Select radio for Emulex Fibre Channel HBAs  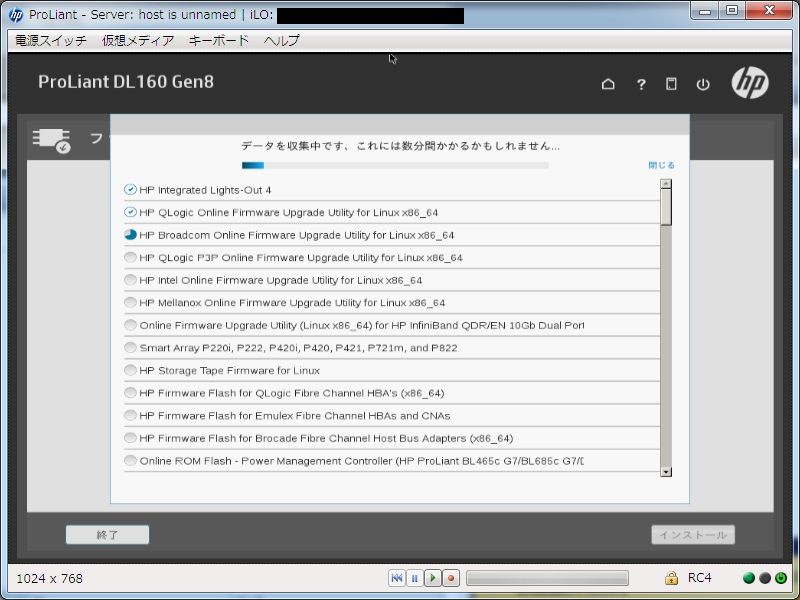click(130, 415)
